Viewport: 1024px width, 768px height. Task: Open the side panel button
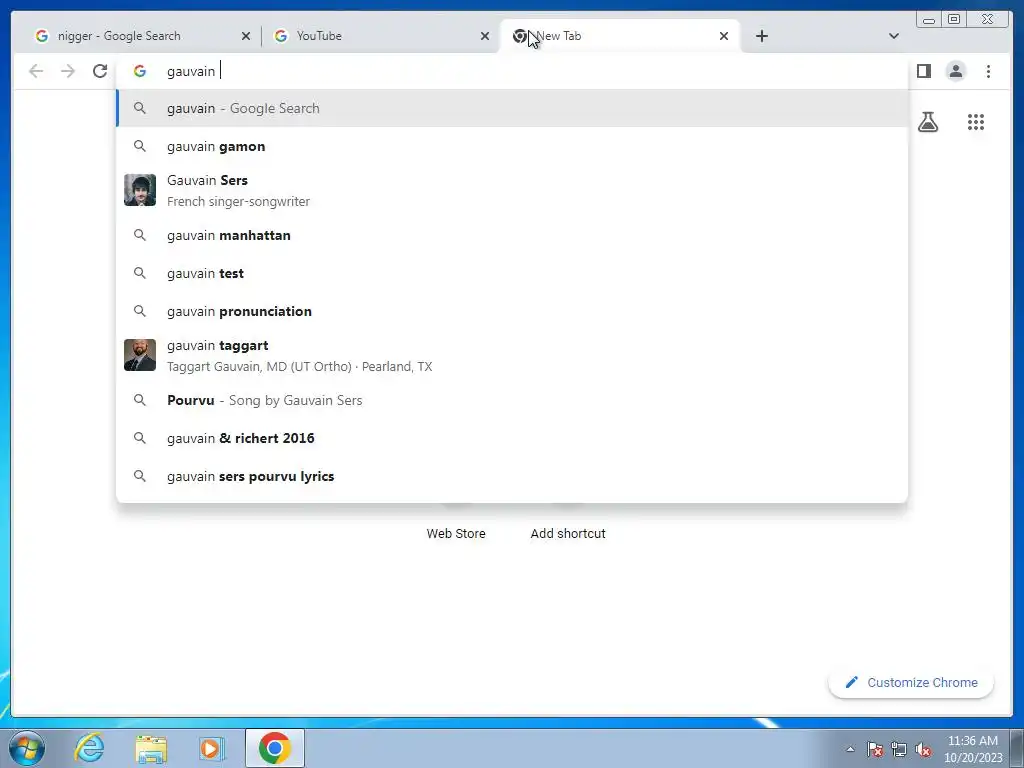point(923,71)
